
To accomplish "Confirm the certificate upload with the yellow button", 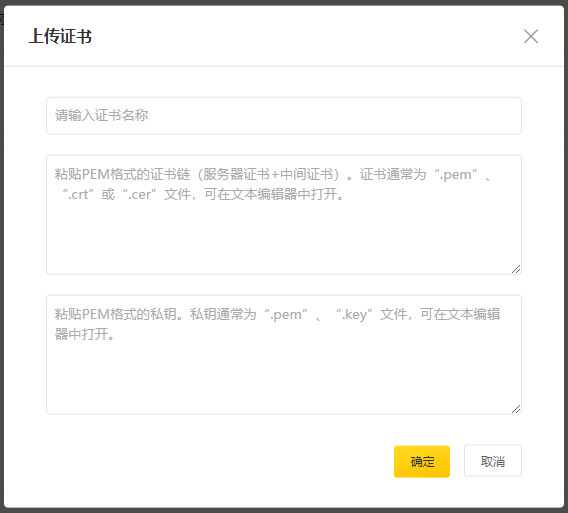I will pos(422,461).
